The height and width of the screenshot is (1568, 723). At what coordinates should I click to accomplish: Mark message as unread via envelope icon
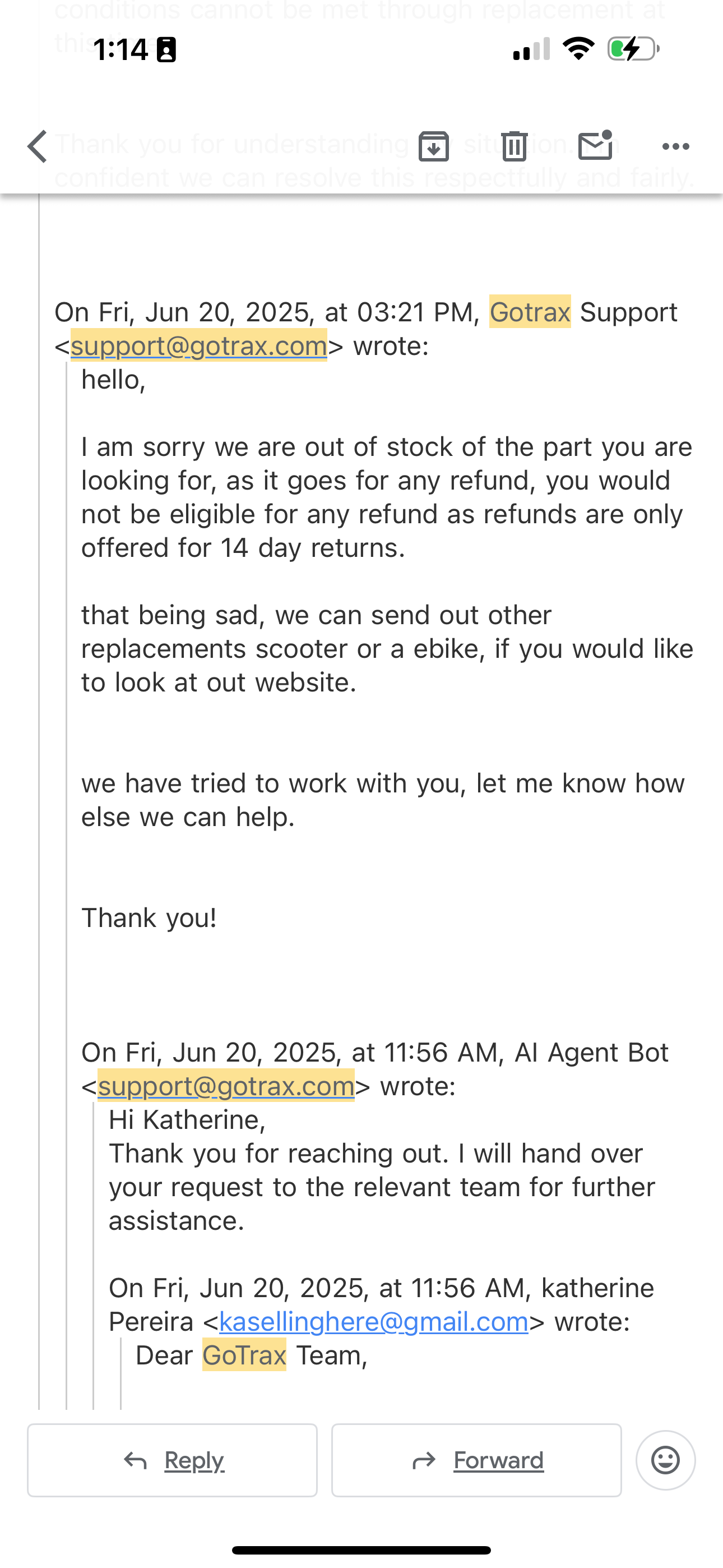595,145
